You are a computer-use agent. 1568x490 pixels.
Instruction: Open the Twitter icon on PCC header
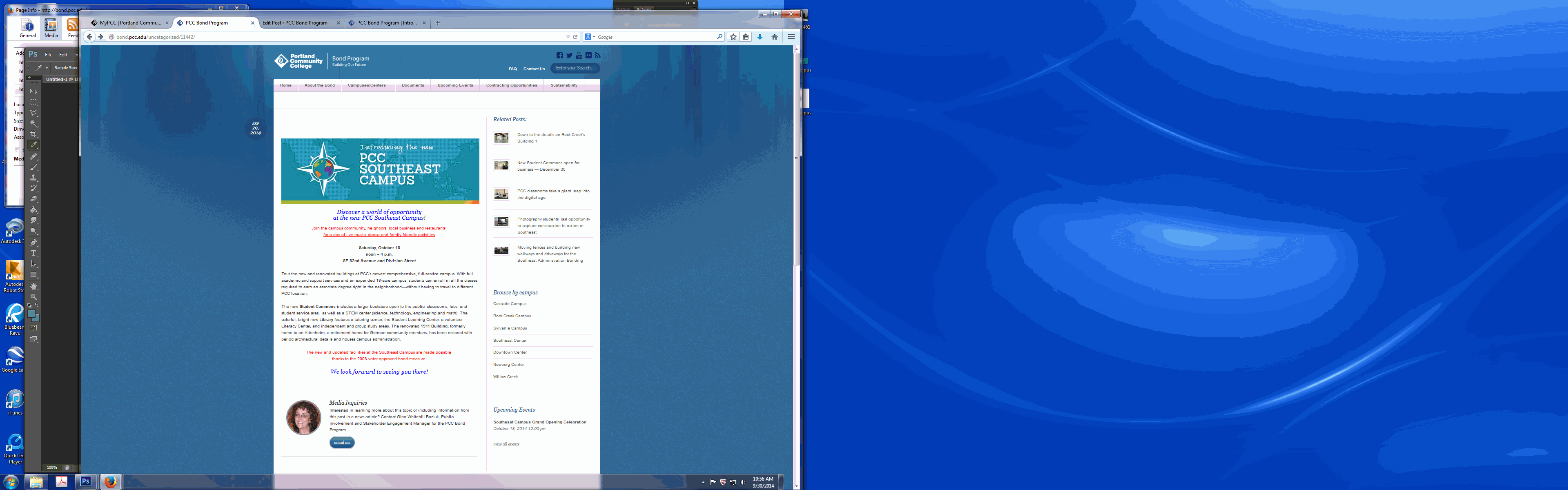click(x=569, y=56)
